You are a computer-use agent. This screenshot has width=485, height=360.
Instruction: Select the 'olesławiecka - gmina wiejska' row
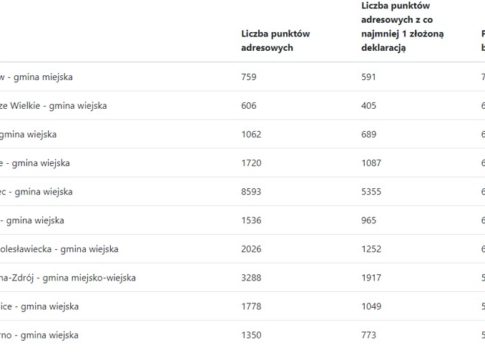coord(242,249)
